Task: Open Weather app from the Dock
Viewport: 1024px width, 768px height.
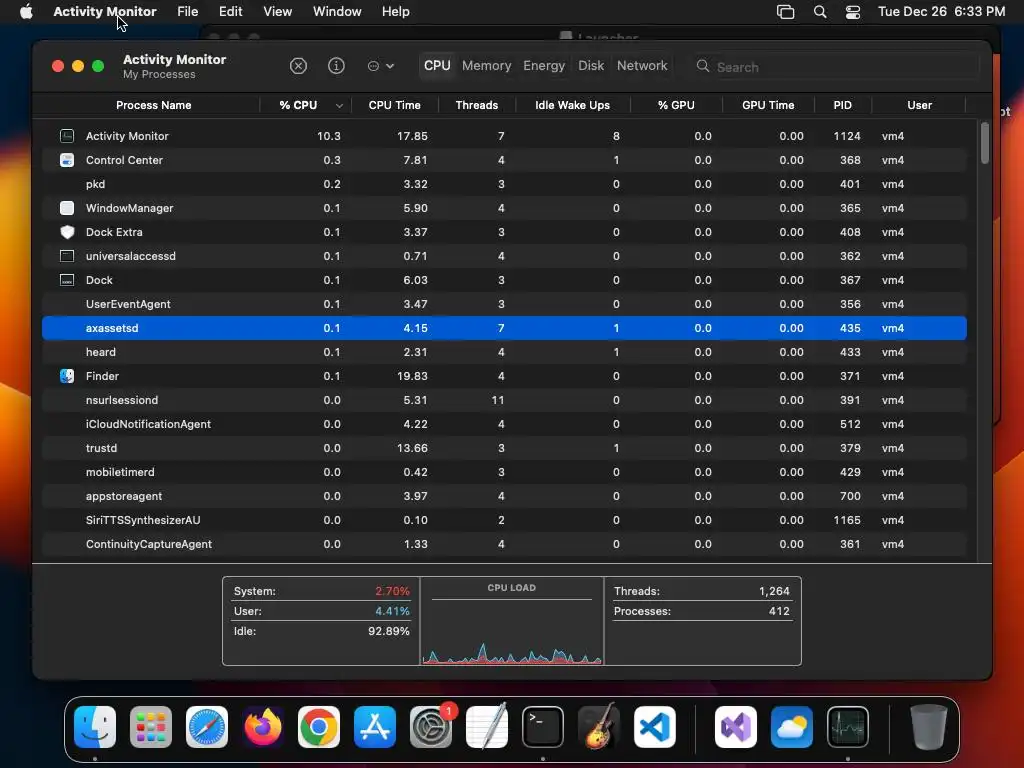Action: [792, 727]
